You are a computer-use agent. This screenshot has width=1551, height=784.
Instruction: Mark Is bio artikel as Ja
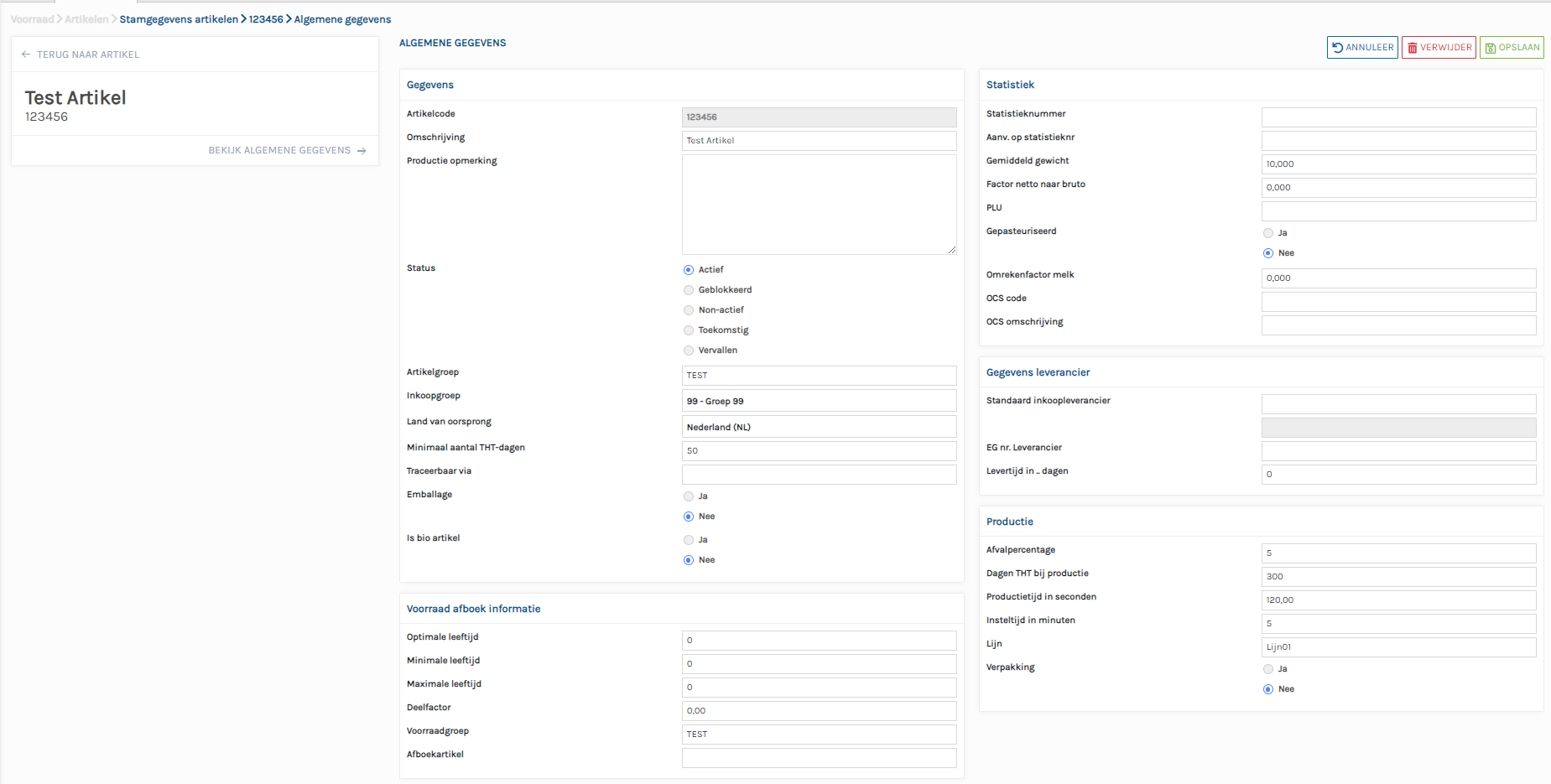[689, 540]
